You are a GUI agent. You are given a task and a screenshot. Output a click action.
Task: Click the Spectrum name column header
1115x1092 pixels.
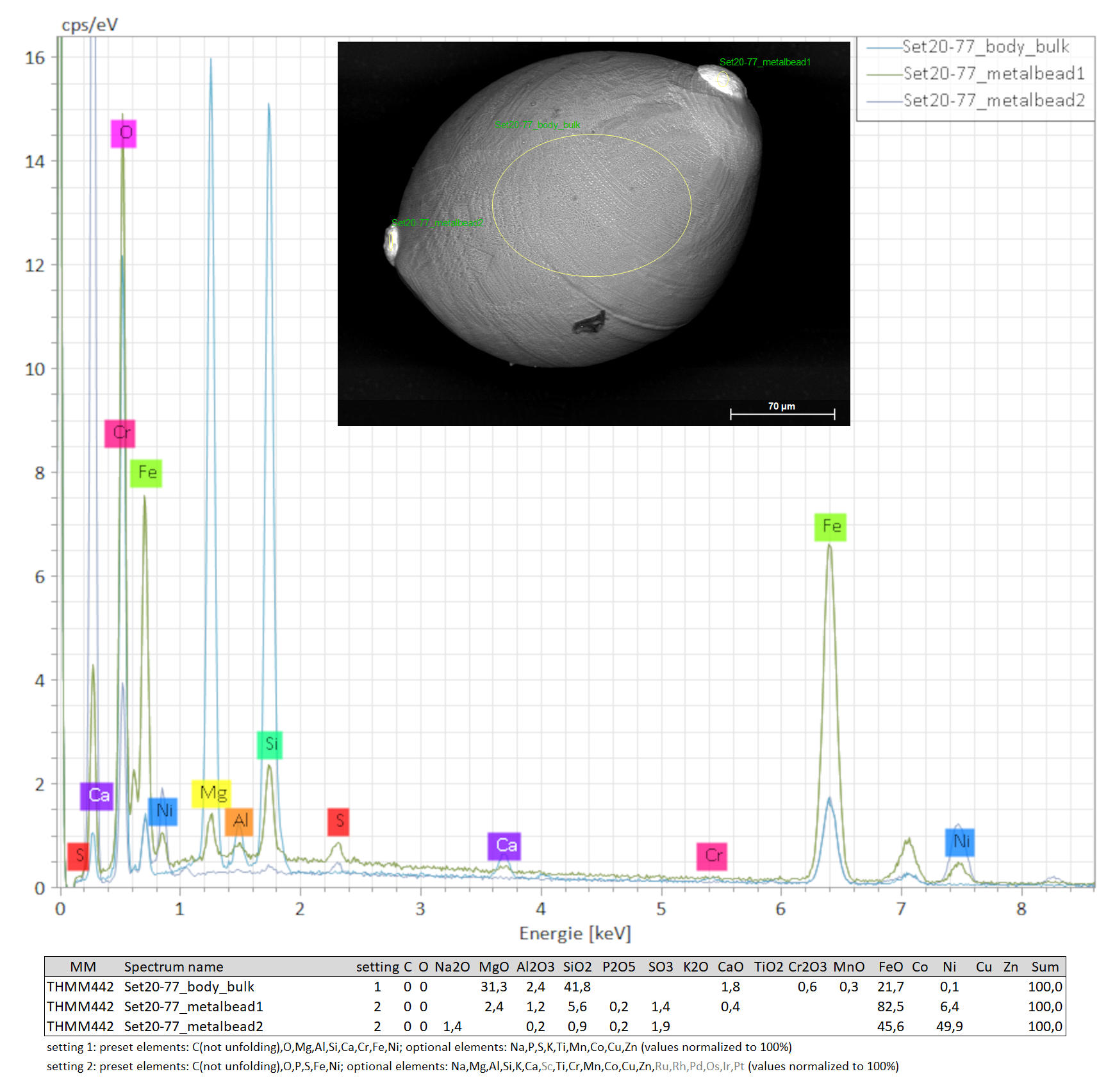(174, 966)
